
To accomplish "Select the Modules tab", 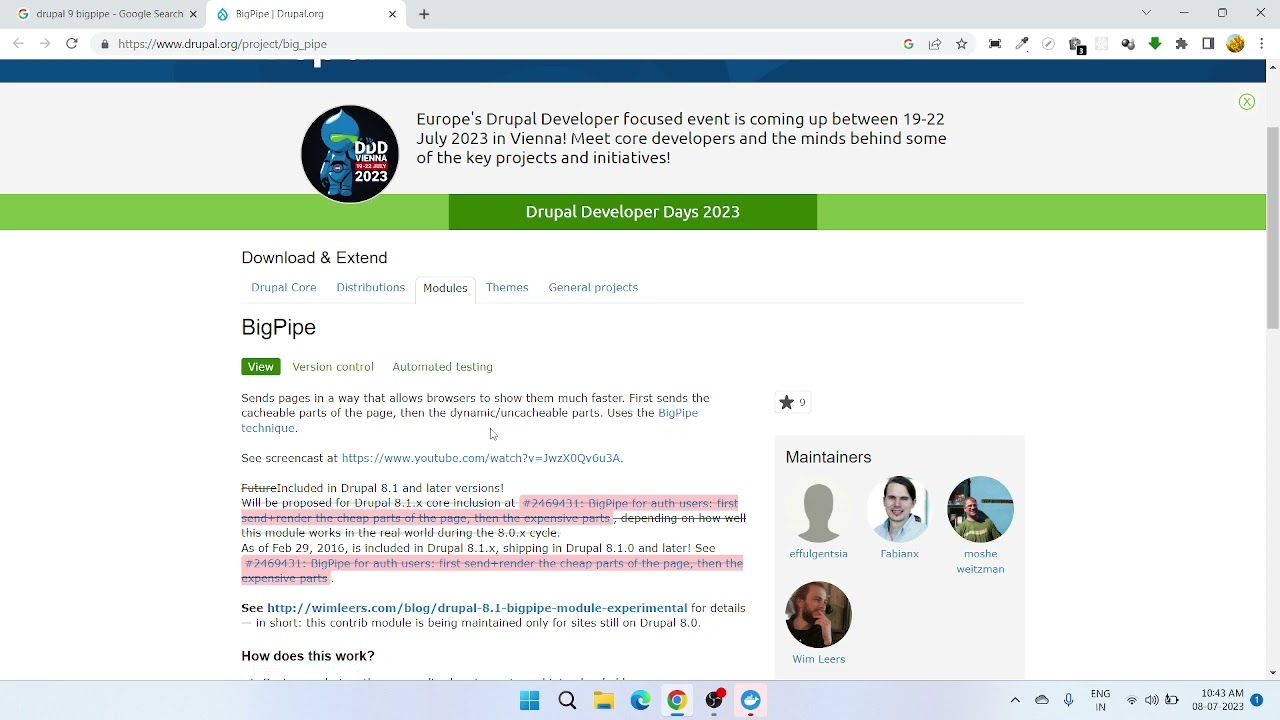I will click(445, 288).
